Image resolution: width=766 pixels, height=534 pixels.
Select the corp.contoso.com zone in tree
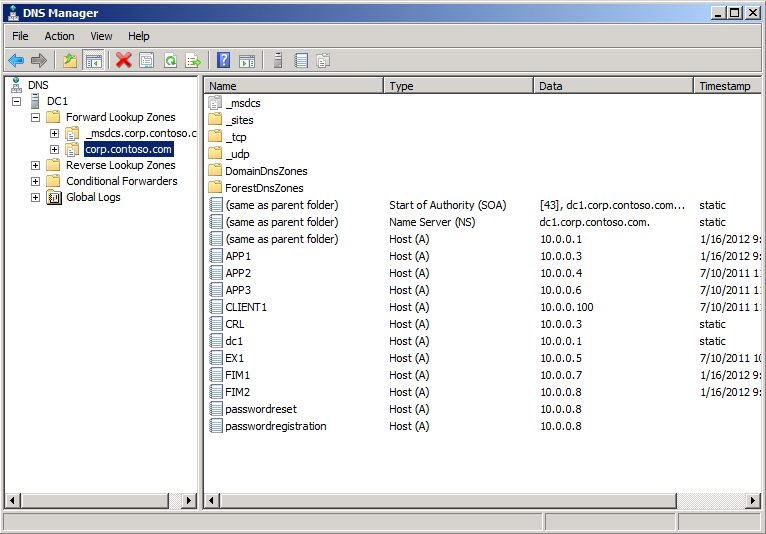[x=128, y=150]
